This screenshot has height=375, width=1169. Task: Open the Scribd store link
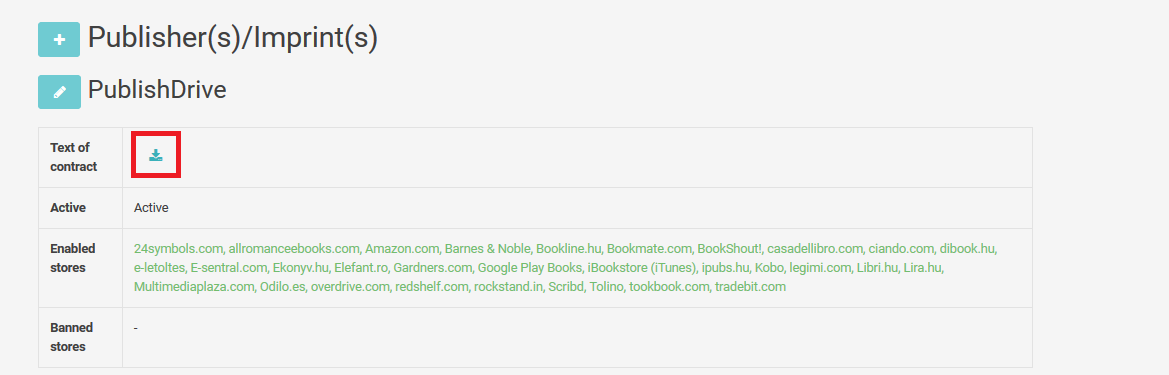tap(566, 287)
